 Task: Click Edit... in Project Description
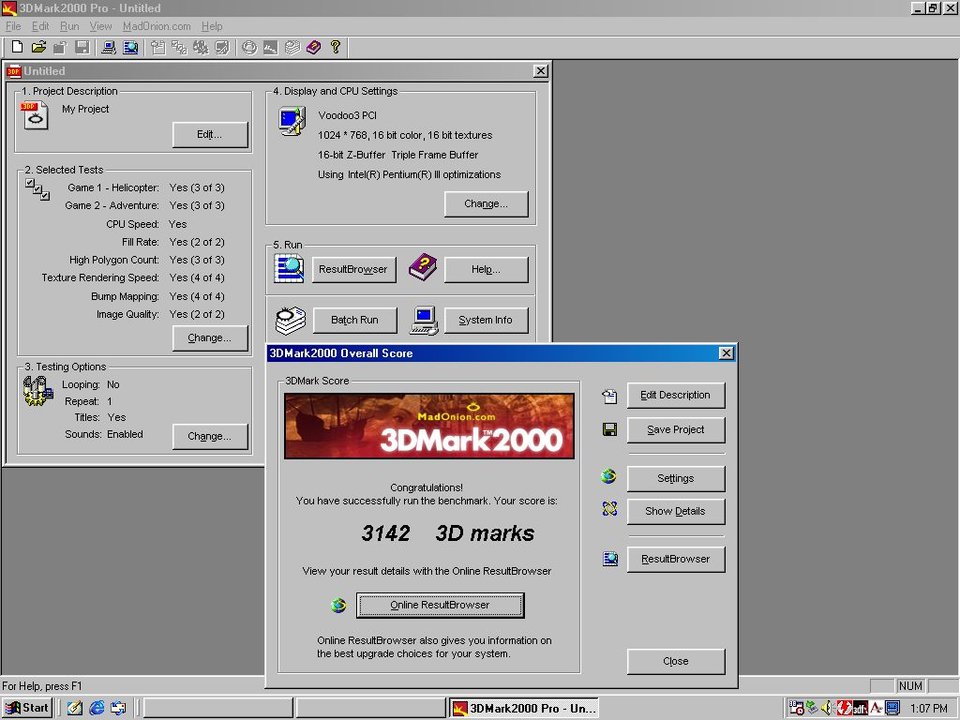pos(210,135)
